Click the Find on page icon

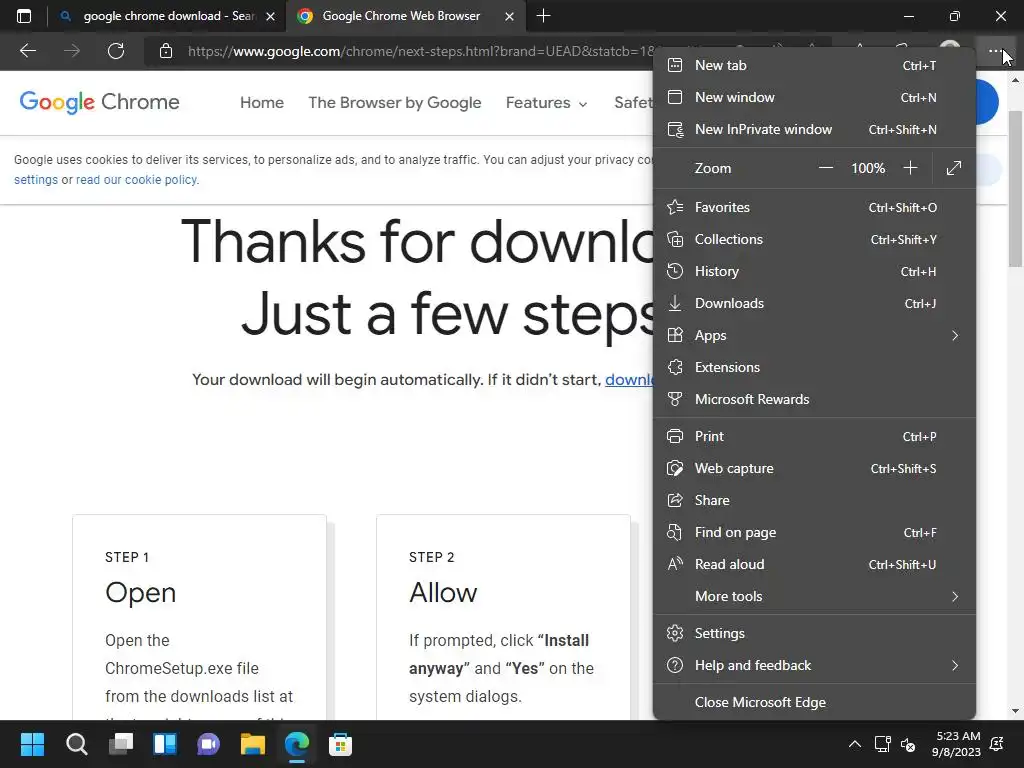tap(675, 532)
